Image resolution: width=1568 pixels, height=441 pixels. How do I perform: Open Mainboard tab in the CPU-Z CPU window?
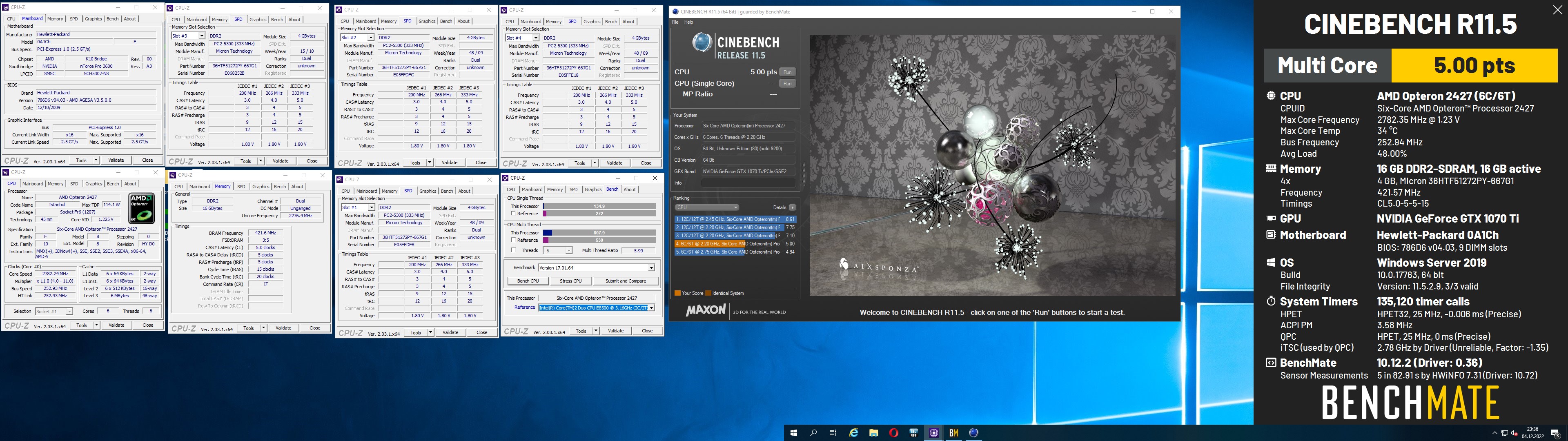point(33,184)
